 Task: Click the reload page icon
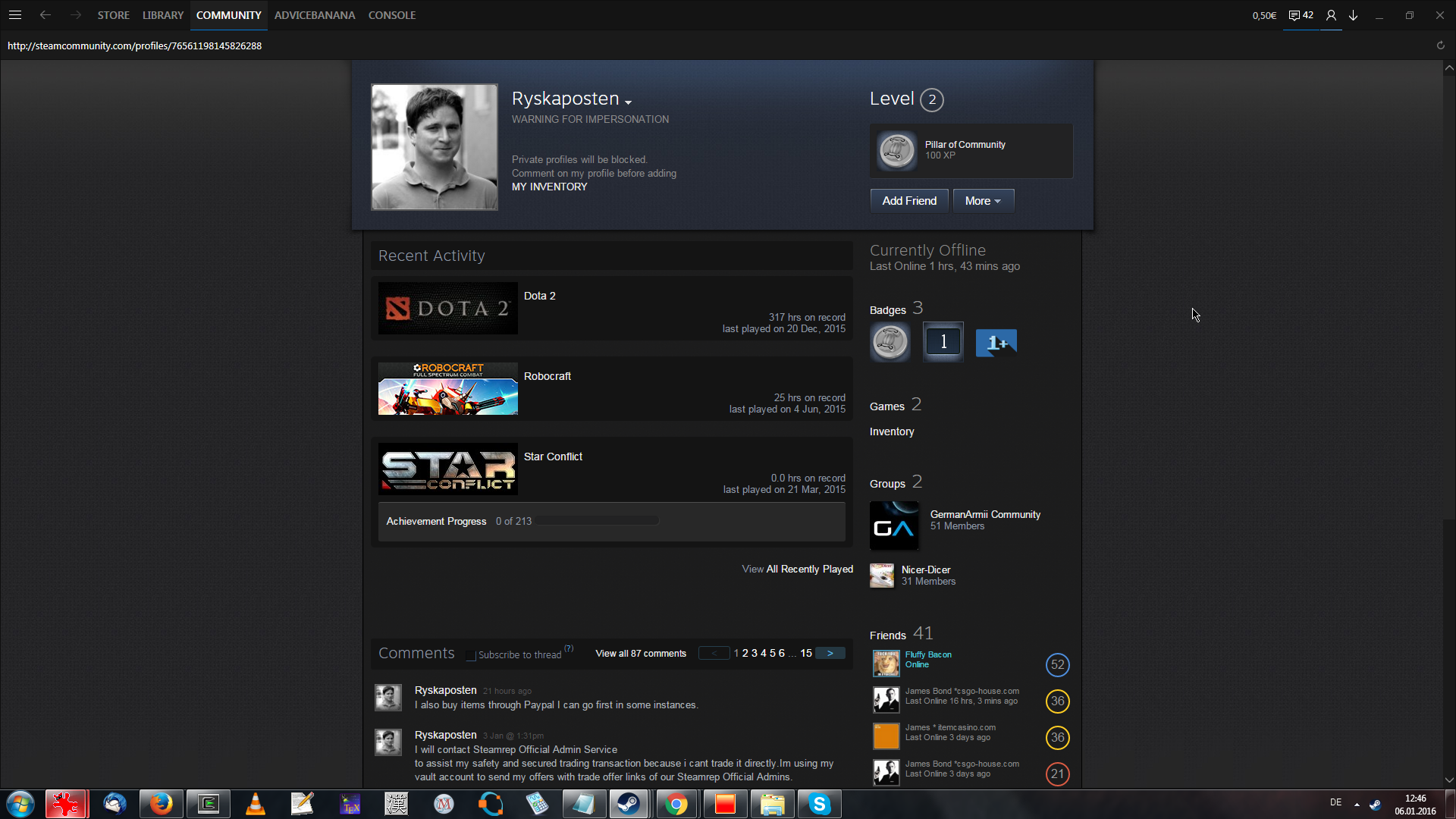pyautogui.click(x=1440, y=45)
